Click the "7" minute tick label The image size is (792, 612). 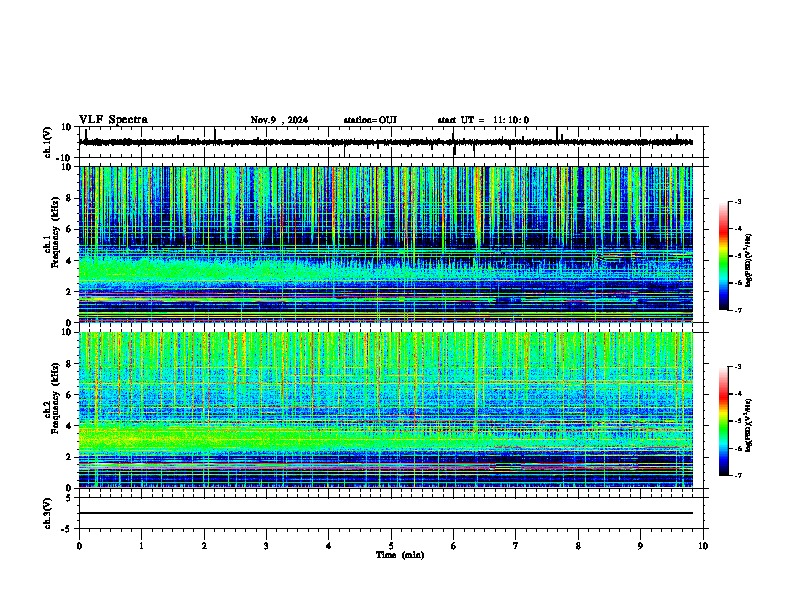click(516, 546)
